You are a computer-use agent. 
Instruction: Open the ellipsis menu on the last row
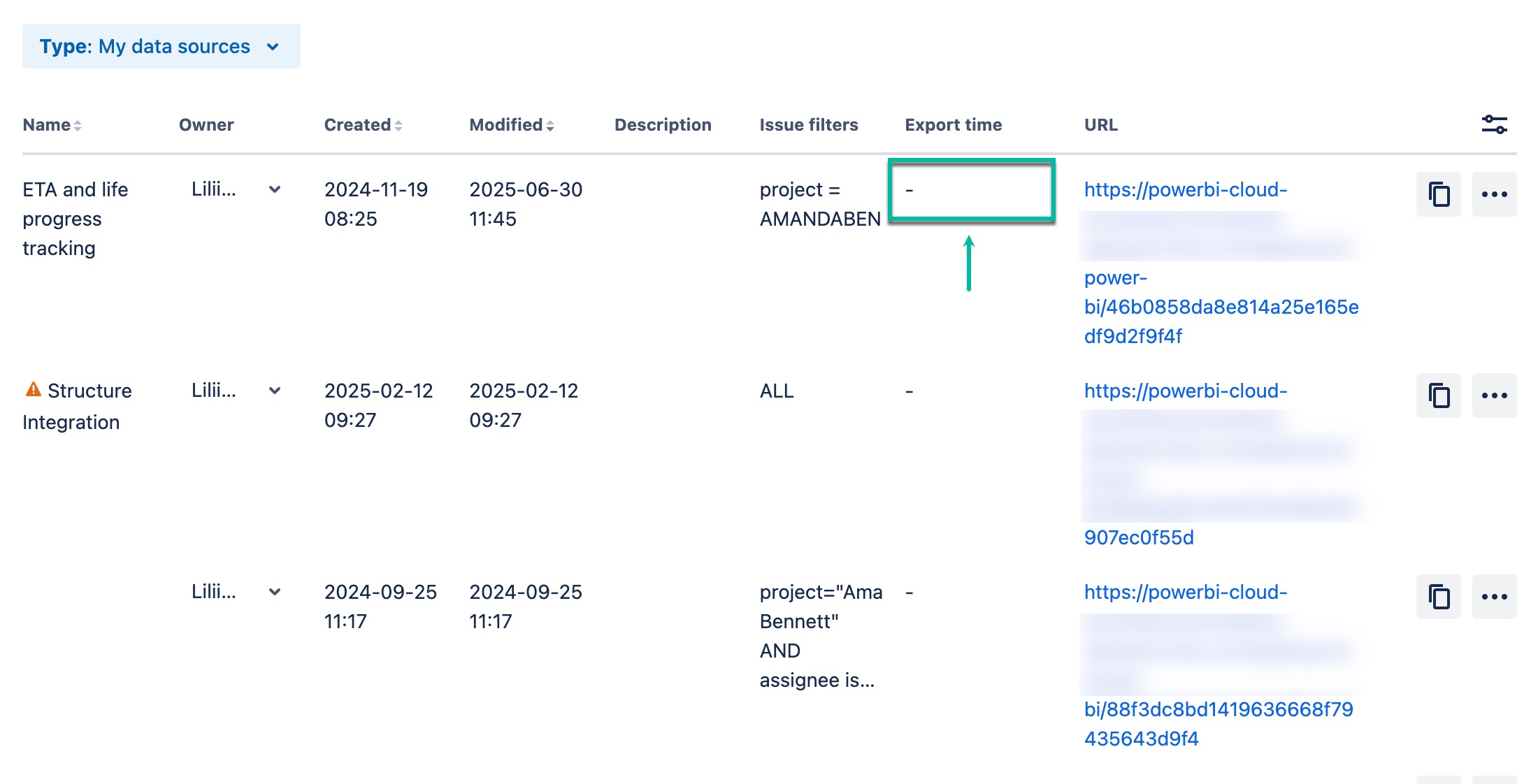coord(1495,597)
